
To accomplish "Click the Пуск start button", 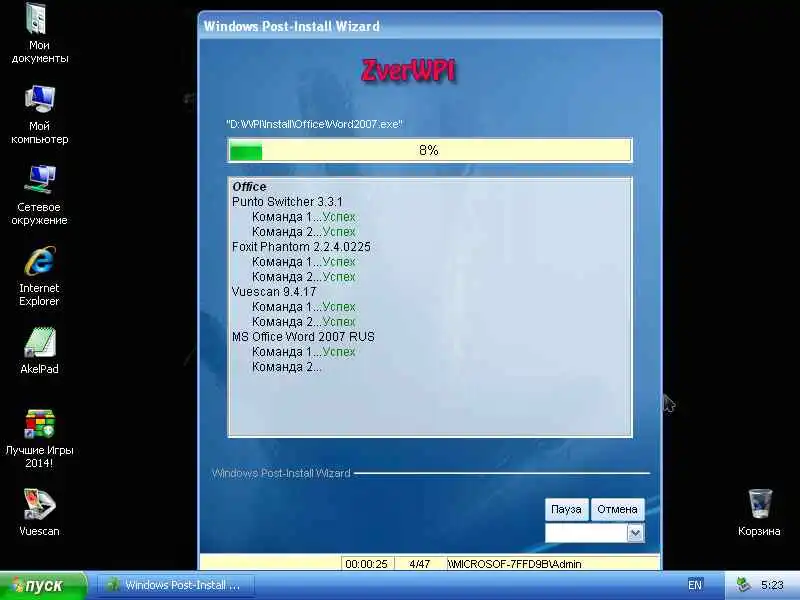I will tap(43, 585).
